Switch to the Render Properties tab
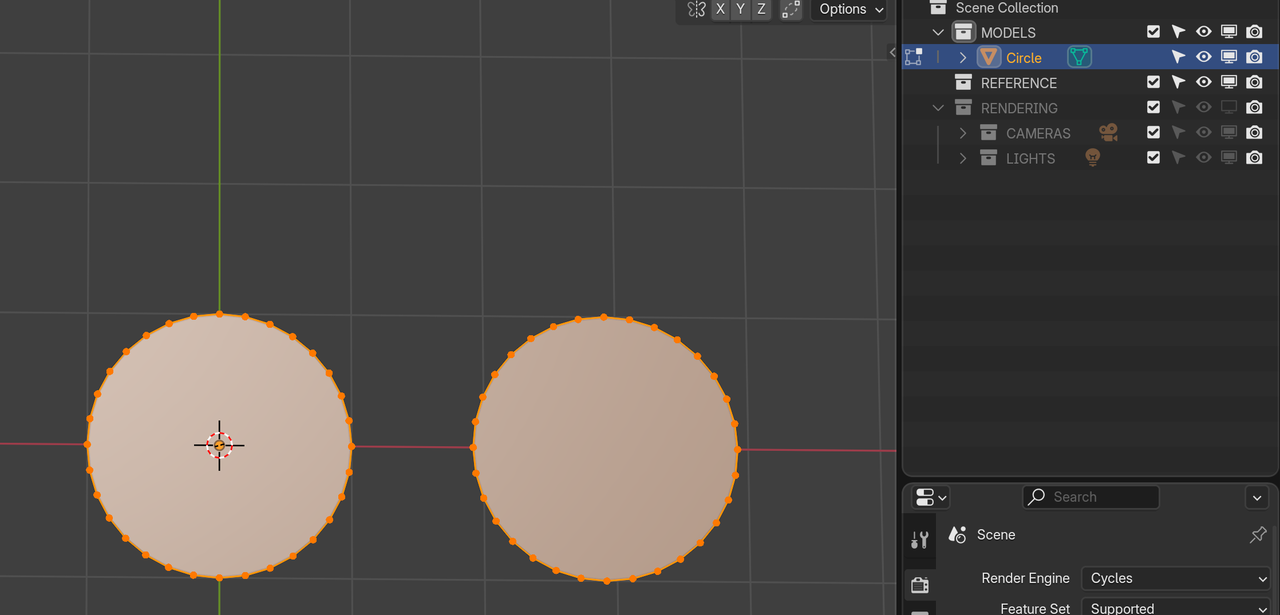Screen dimensions: 1280x615 (x=920, y=585)
